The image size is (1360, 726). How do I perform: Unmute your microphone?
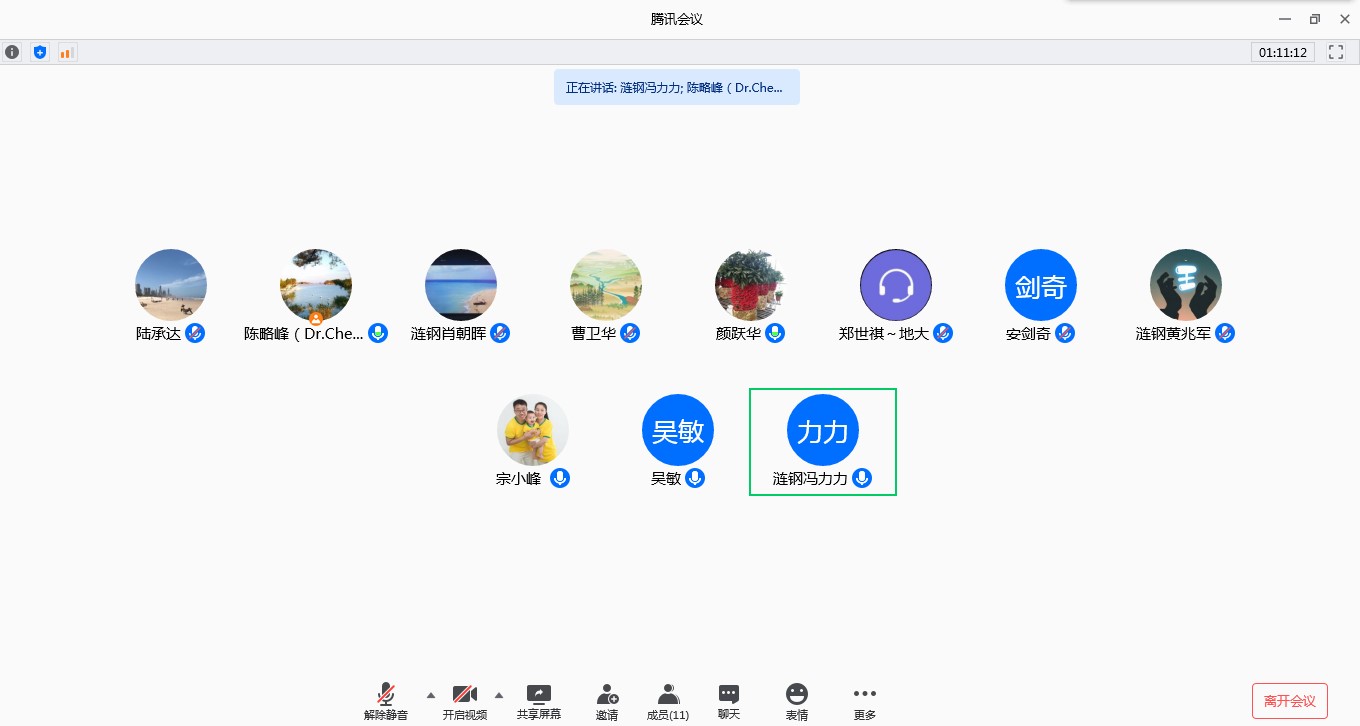pyautogui.click(x=385, y=701)
